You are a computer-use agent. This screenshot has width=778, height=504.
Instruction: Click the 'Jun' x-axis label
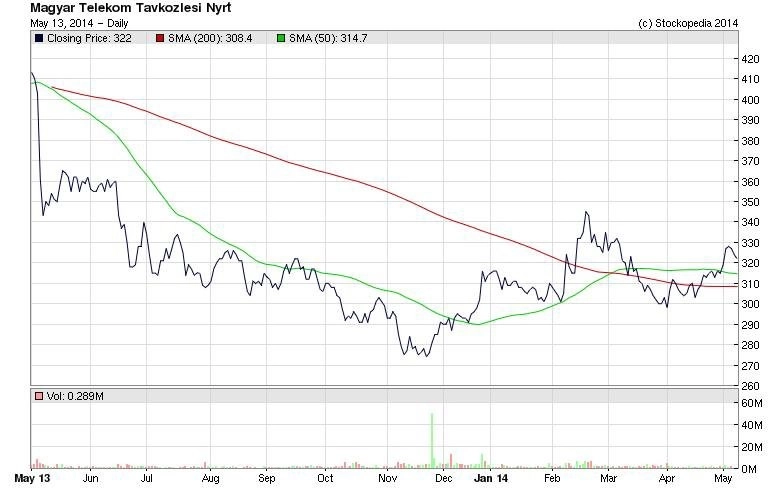pyautogui.click(x=90, y=478)
